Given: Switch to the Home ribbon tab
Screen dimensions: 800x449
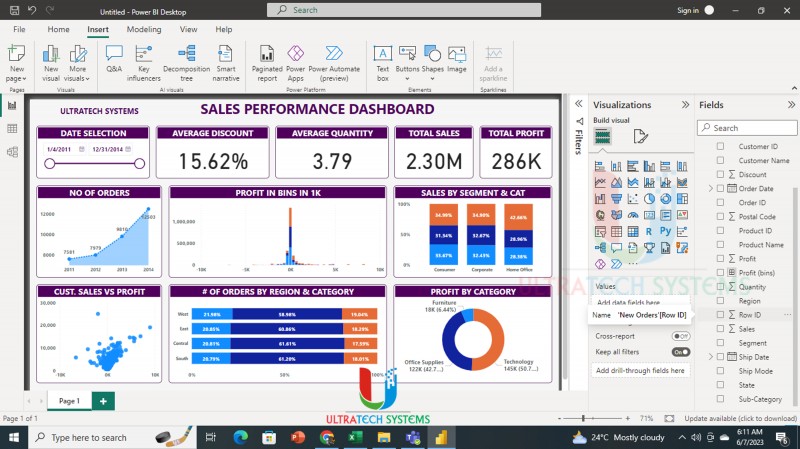Looking at the screenshot, I should coord(58,29).
